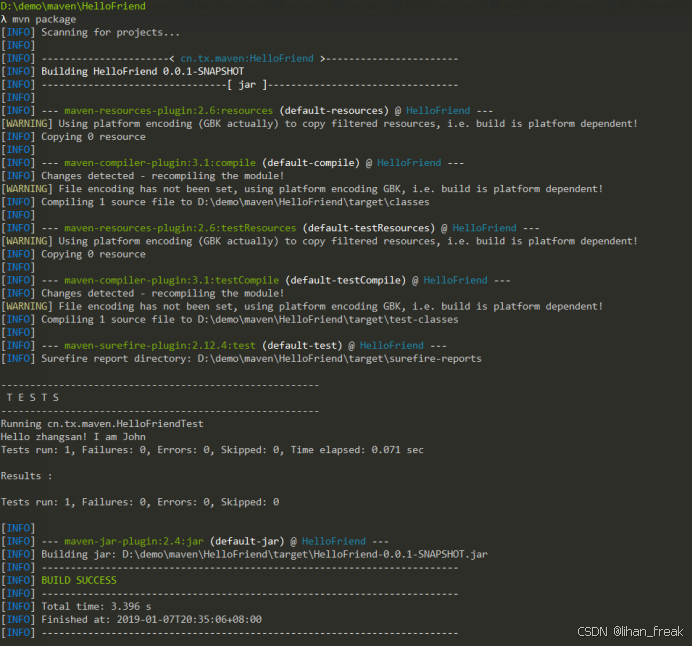
Task: Click '(default-testCompile)' execution id
Action: coord(345,280)
